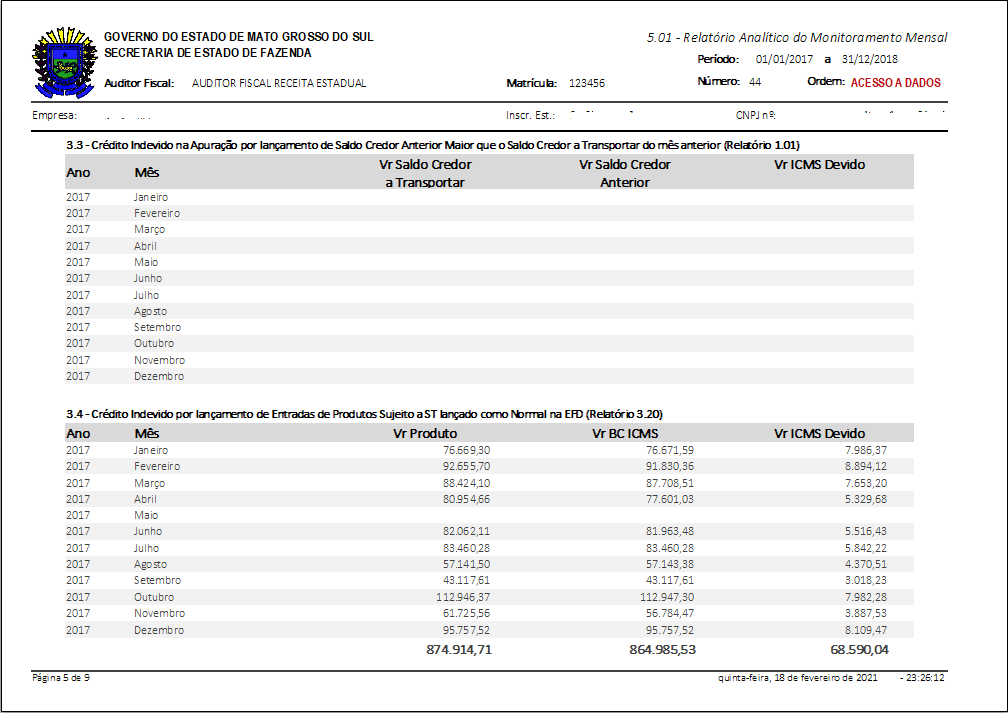The width and height of the screenshot is (1008, 713).
Task: Select the section 3.3 Crédito Indevido heading
Action: pyautogui.click(x=432, y=145)
